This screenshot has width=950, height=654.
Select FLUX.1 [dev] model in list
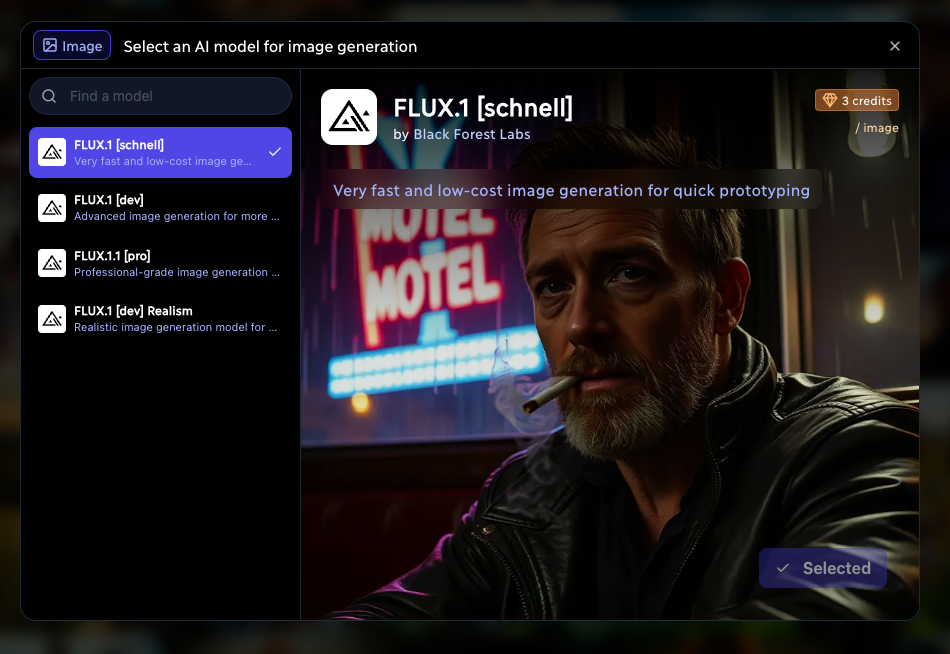[161, 208]
